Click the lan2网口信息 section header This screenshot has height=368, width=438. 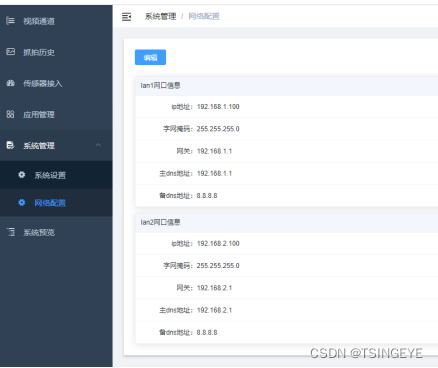tap(286, 222)
